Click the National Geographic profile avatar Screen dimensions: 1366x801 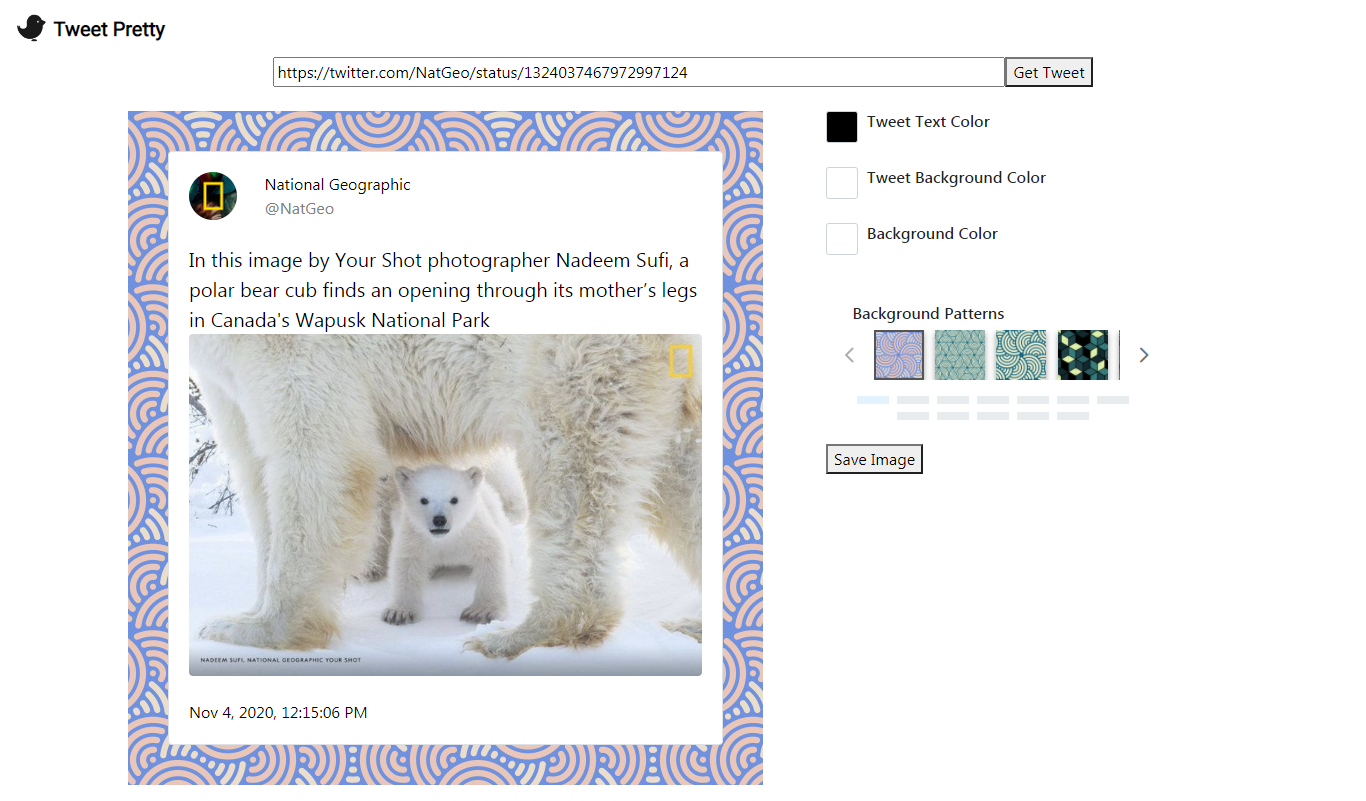tap(213, 196)
